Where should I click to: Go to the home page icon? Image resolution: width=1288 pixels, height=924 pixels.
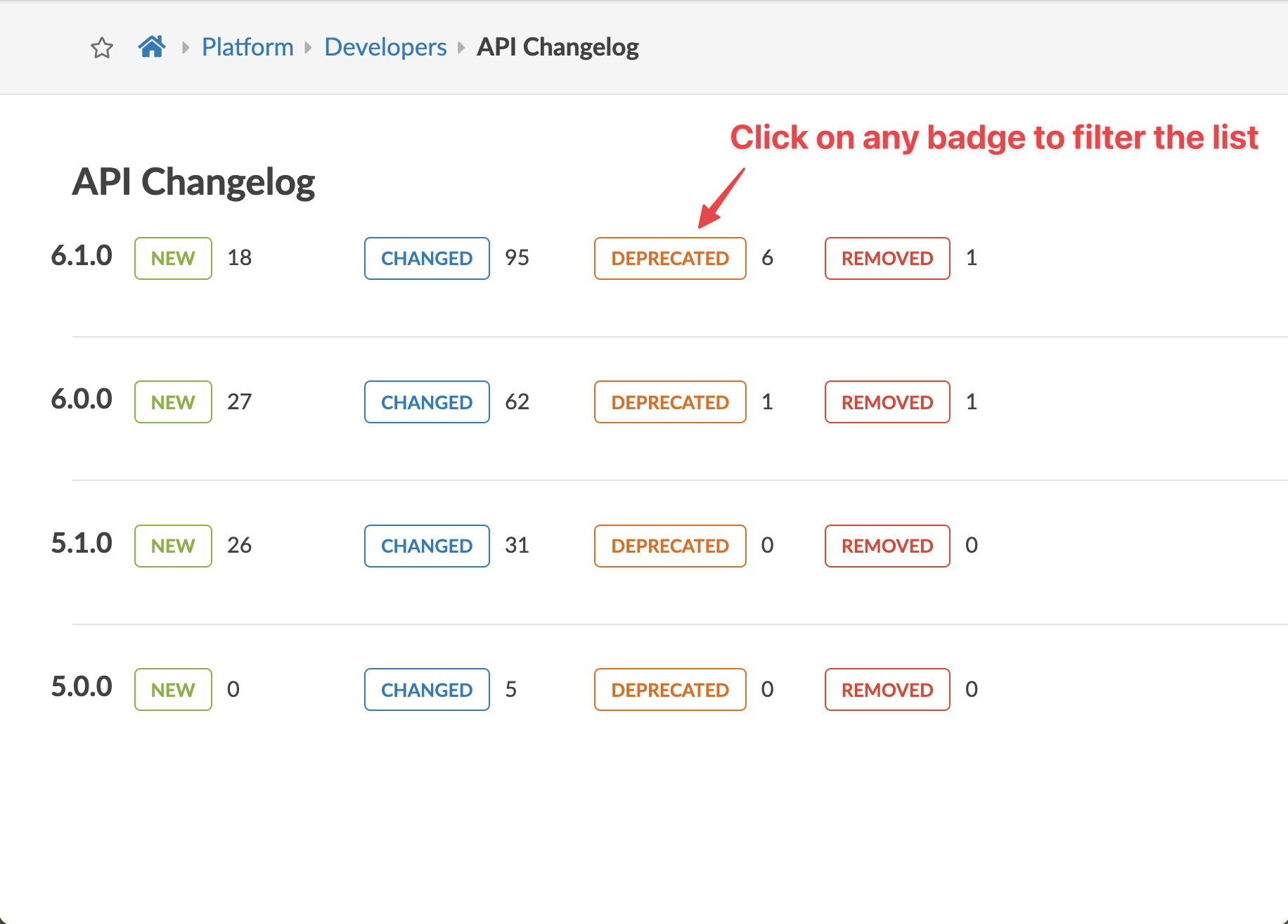pyautogui.click(x=152, y=46)
